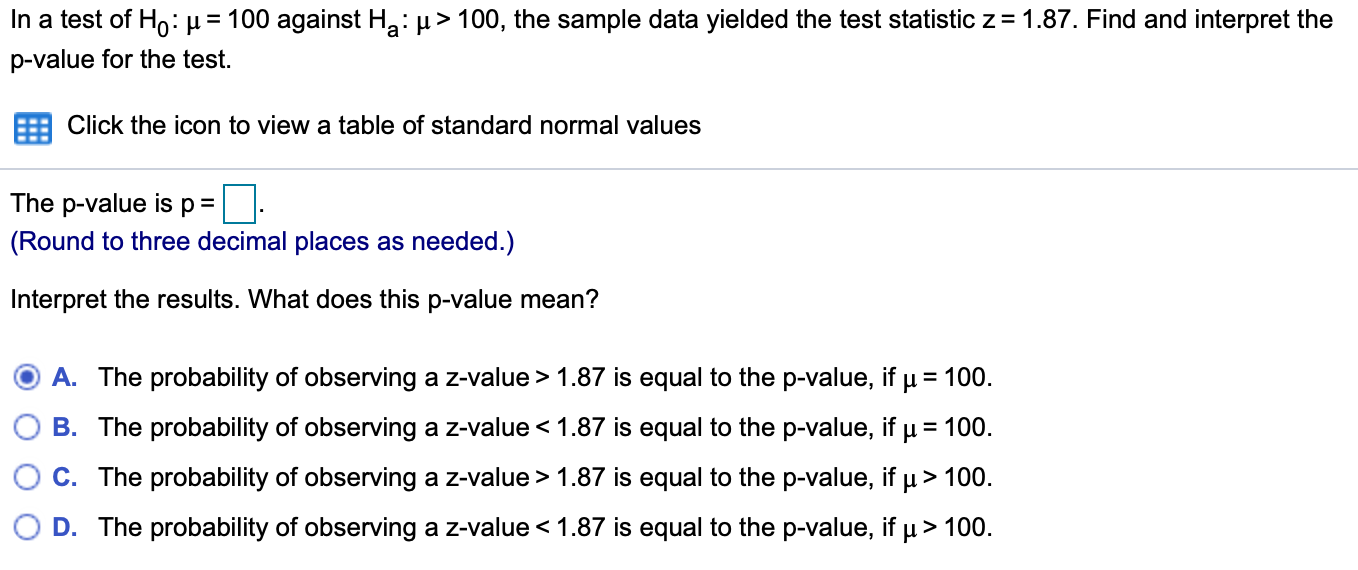Click the bold 'D.' choice letter
This screenshot has height=570, width=1358.
66,528
